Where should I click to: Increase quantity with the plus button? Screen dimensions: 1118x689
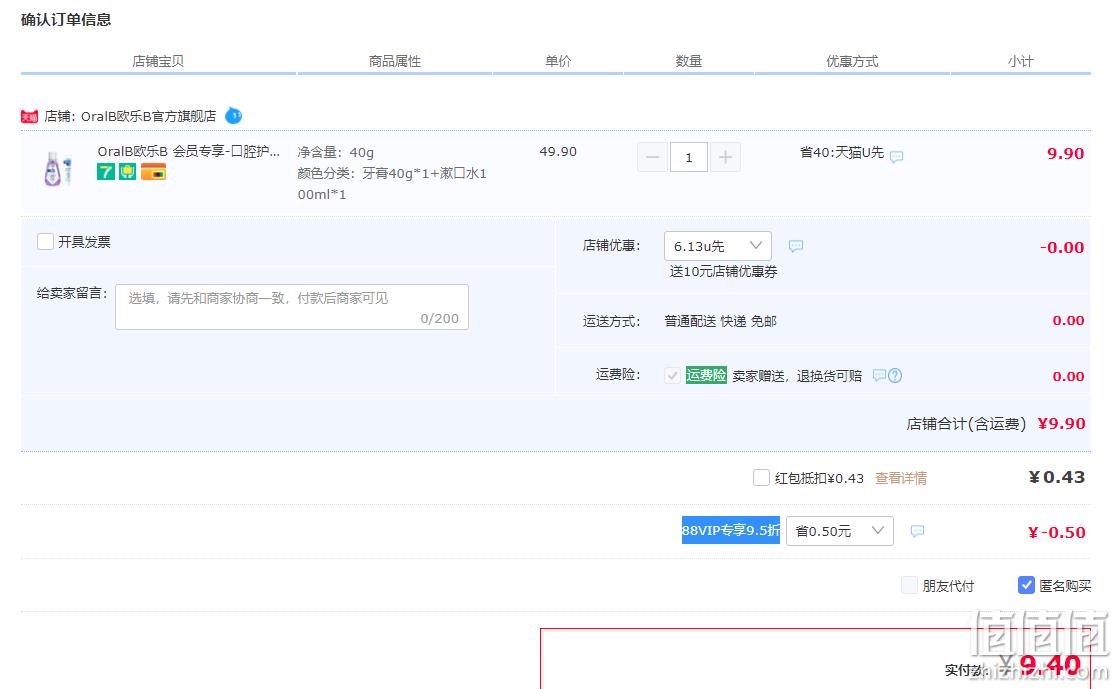click(x=725, y=157)
